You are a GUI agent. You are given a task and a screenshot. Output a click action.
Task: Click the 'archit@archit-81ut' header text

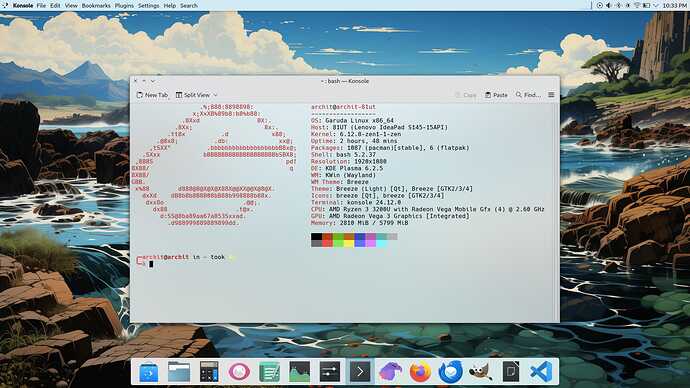click(343, 106)
